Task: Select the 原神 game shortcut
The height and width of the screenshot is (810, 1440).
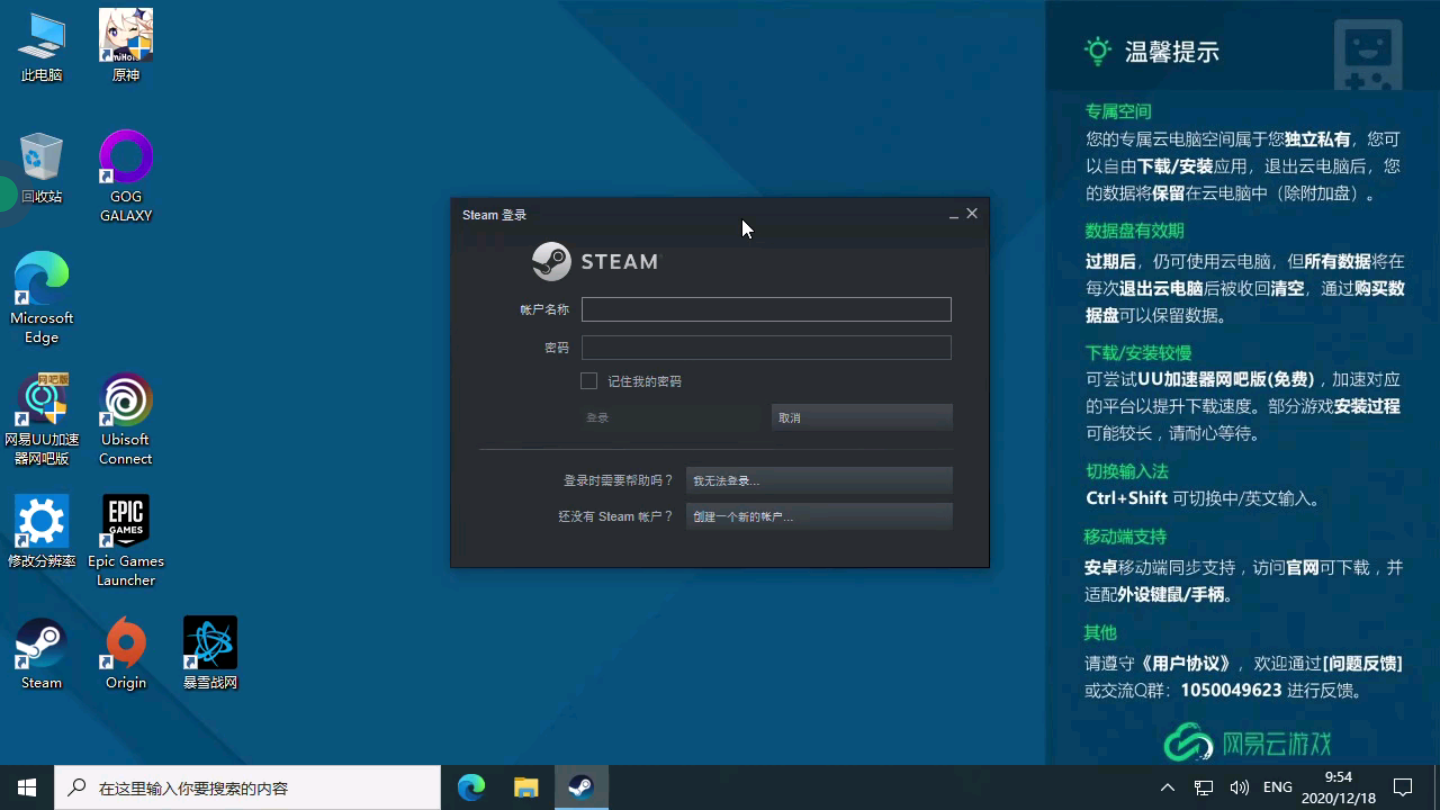Action: pyautogui.click(x=126, y=46)
